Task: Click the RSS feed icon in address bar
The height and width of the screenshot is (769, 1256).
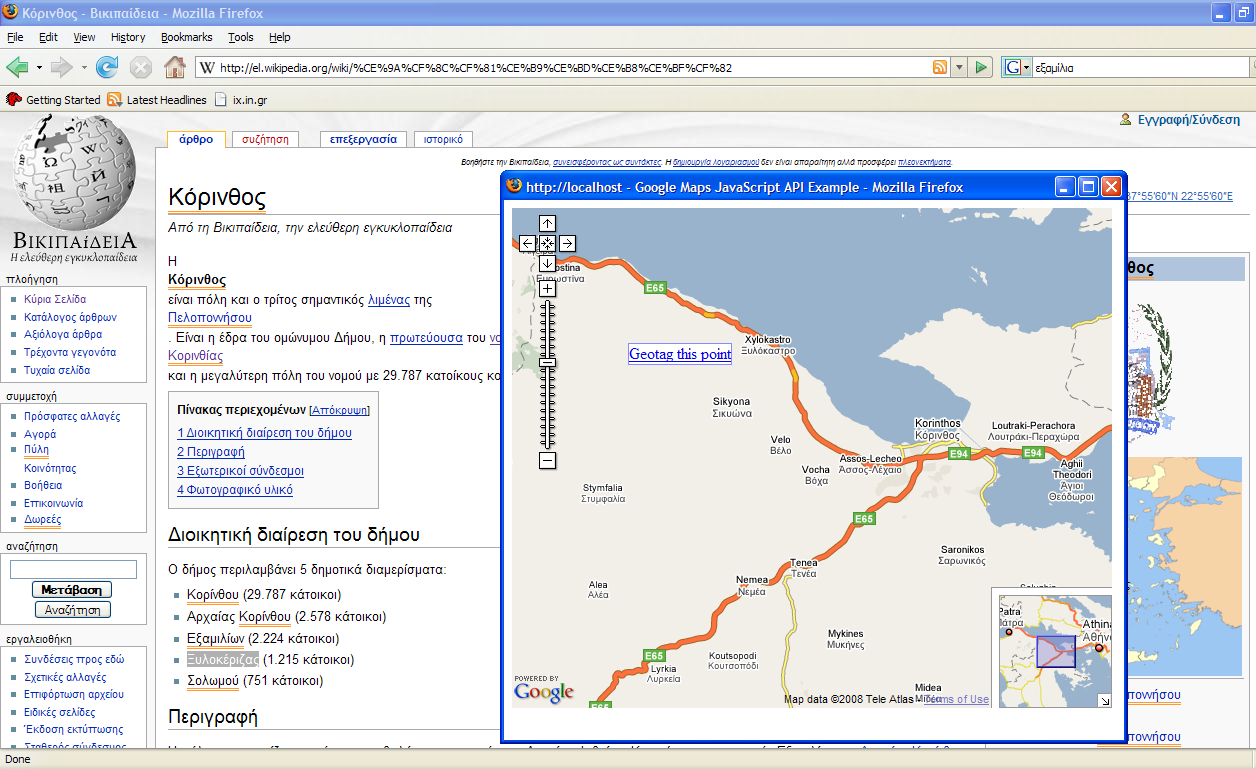Action: 940,68
